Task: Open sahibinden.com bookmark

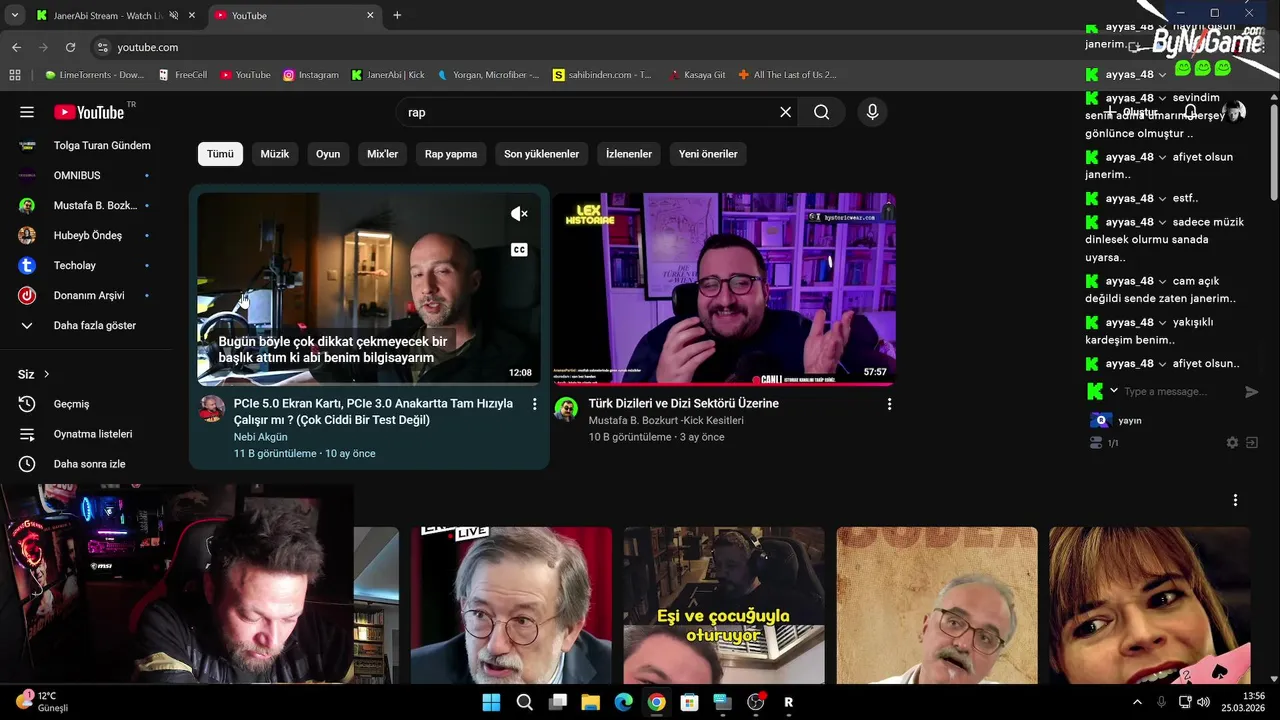Action: 603,75
